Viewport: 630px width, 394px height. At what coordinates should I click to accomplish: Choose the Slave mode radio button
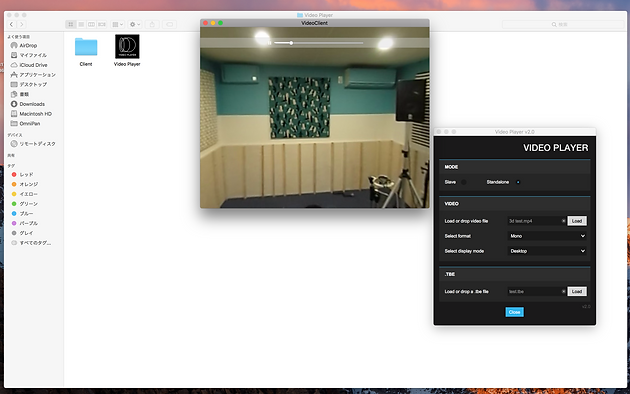[464, 182]
